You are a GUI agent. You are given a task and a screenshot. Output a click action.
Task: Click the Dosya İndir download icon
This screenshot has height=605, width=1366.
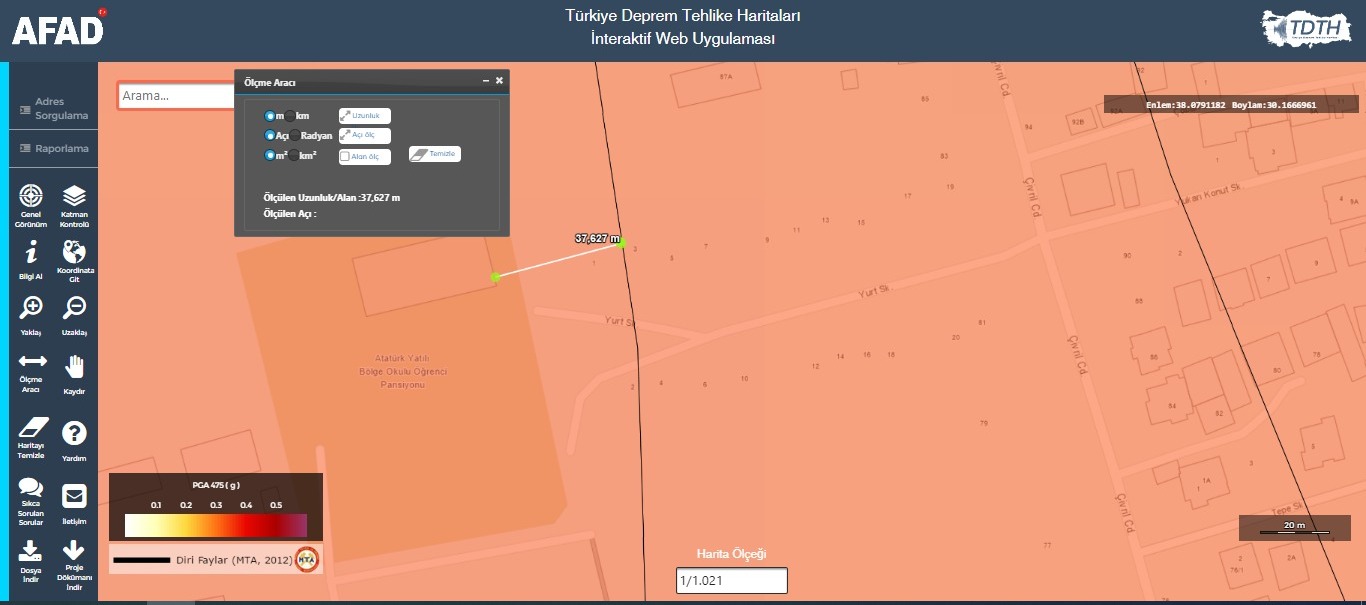pos(31,564)
